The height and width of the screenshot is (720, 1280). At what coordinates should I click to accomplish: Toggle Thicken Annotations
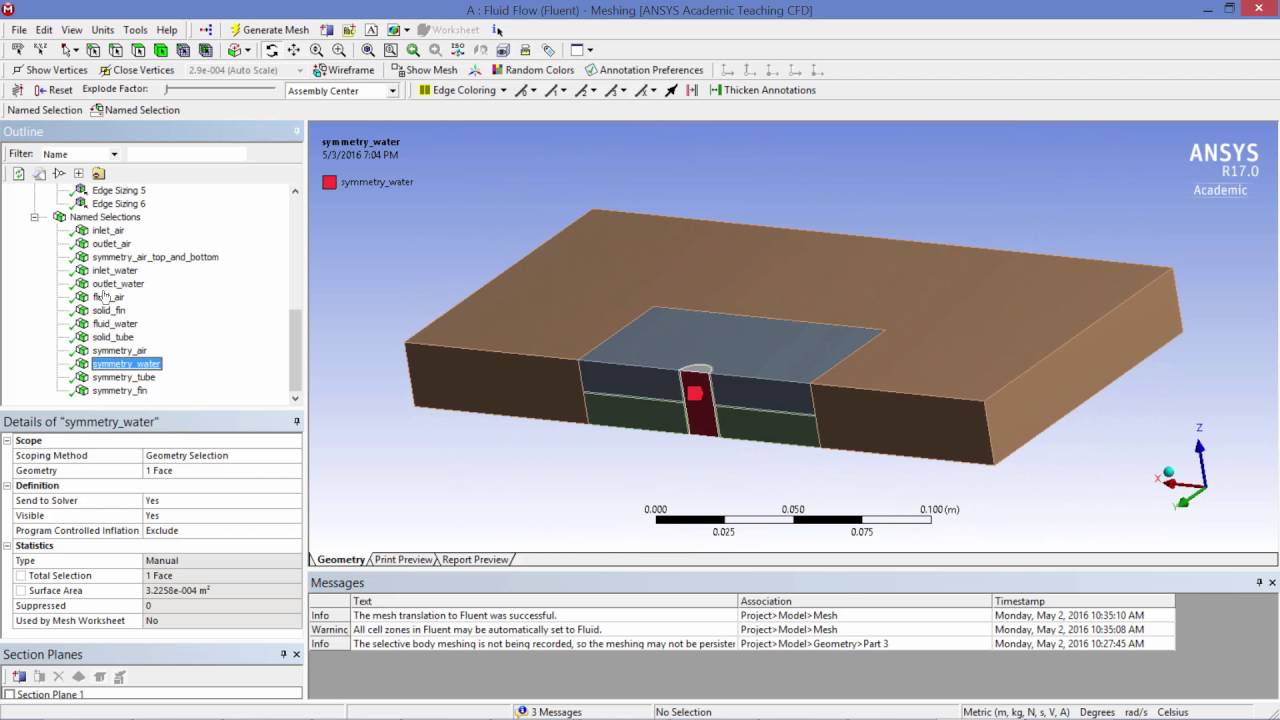coord(762,90)
